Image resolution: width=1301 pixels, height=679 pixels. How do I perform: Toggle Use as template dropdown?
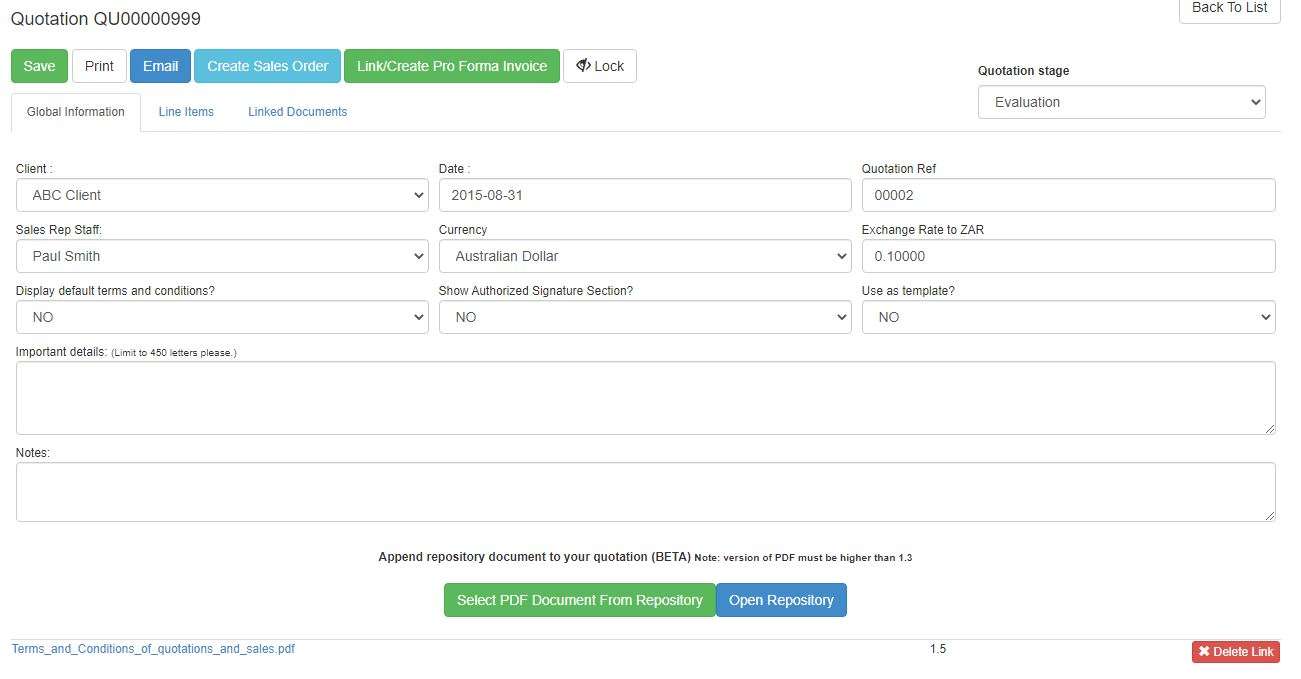pos(1068,317)
